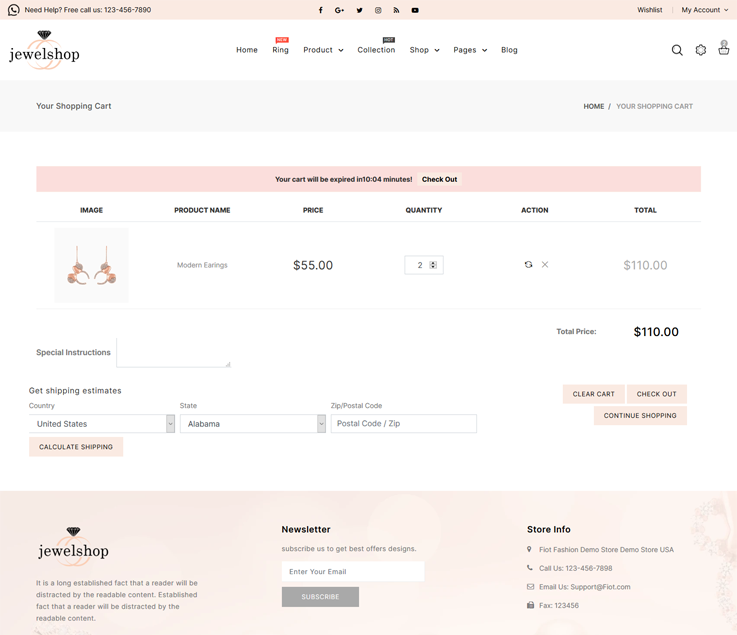Open the shopping bag cart icon
The image size is (737, 635).
click(724, 49)
